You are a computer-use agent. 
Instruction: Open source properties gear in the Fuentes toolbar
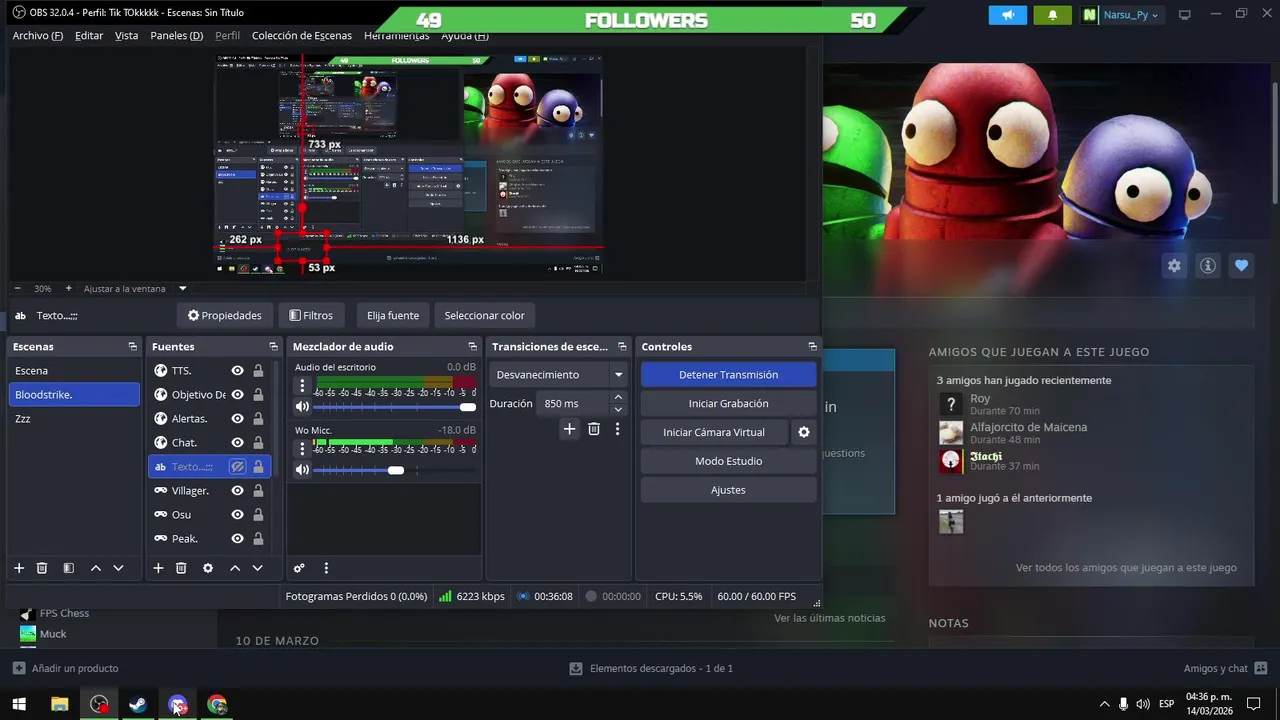[208, 568]
